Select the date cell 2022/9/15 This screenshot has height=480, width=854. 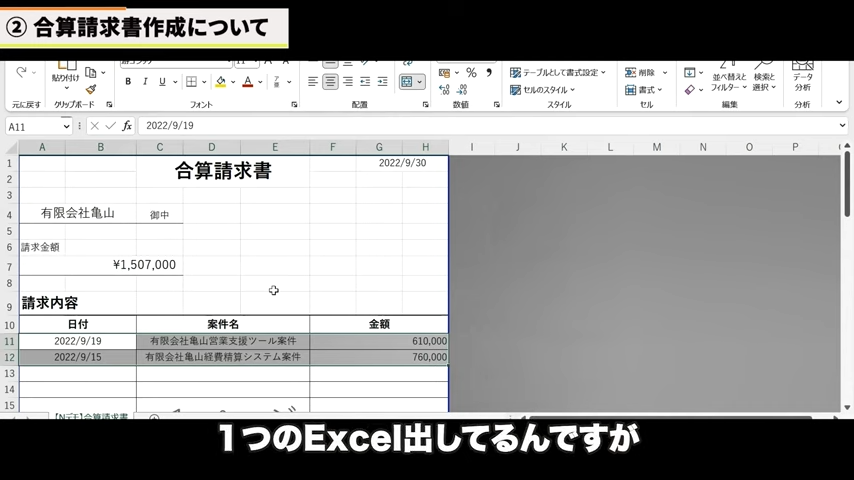(x=78, y=357)
